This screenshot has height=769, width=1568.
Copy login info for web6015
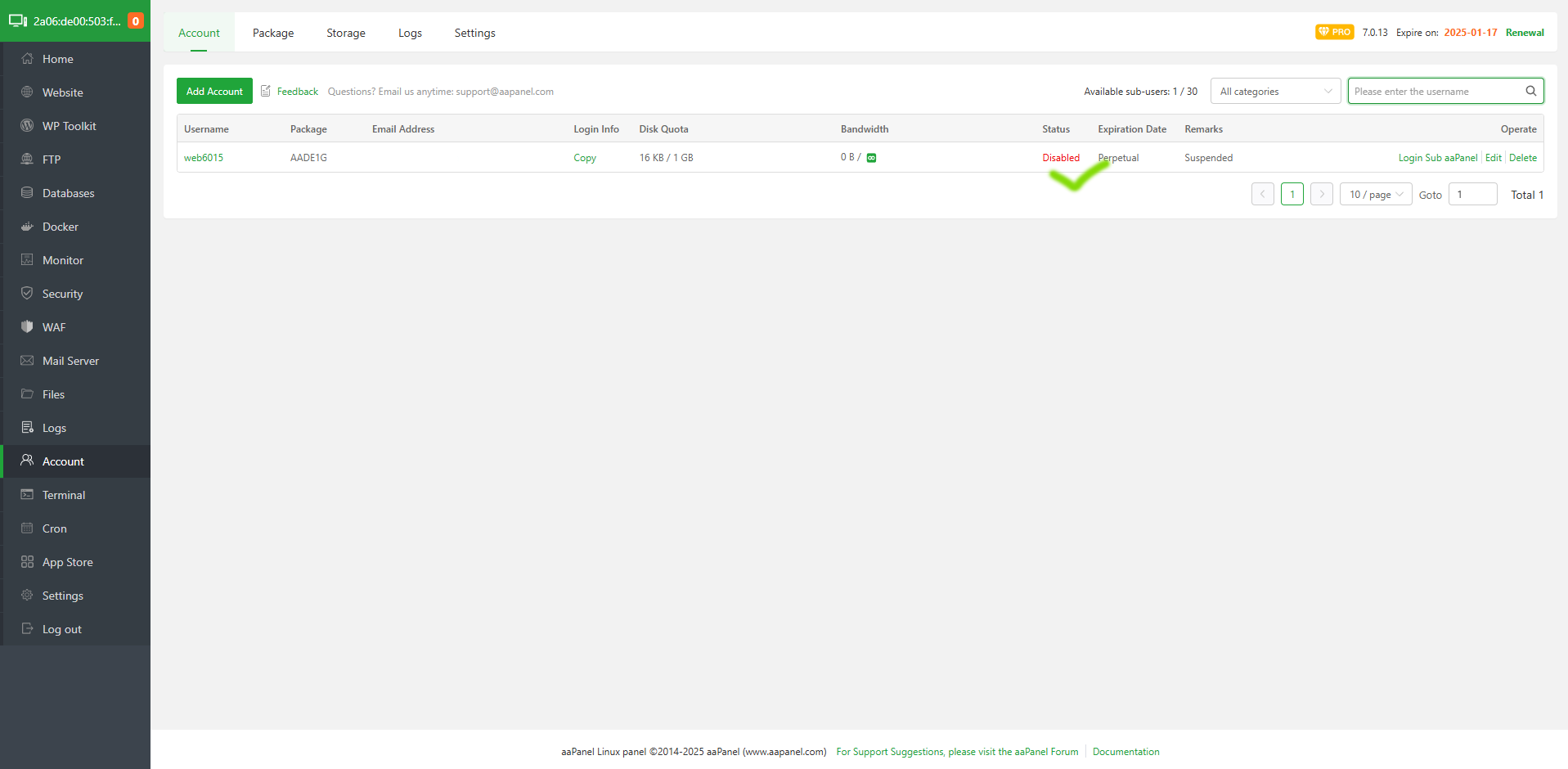585,158
